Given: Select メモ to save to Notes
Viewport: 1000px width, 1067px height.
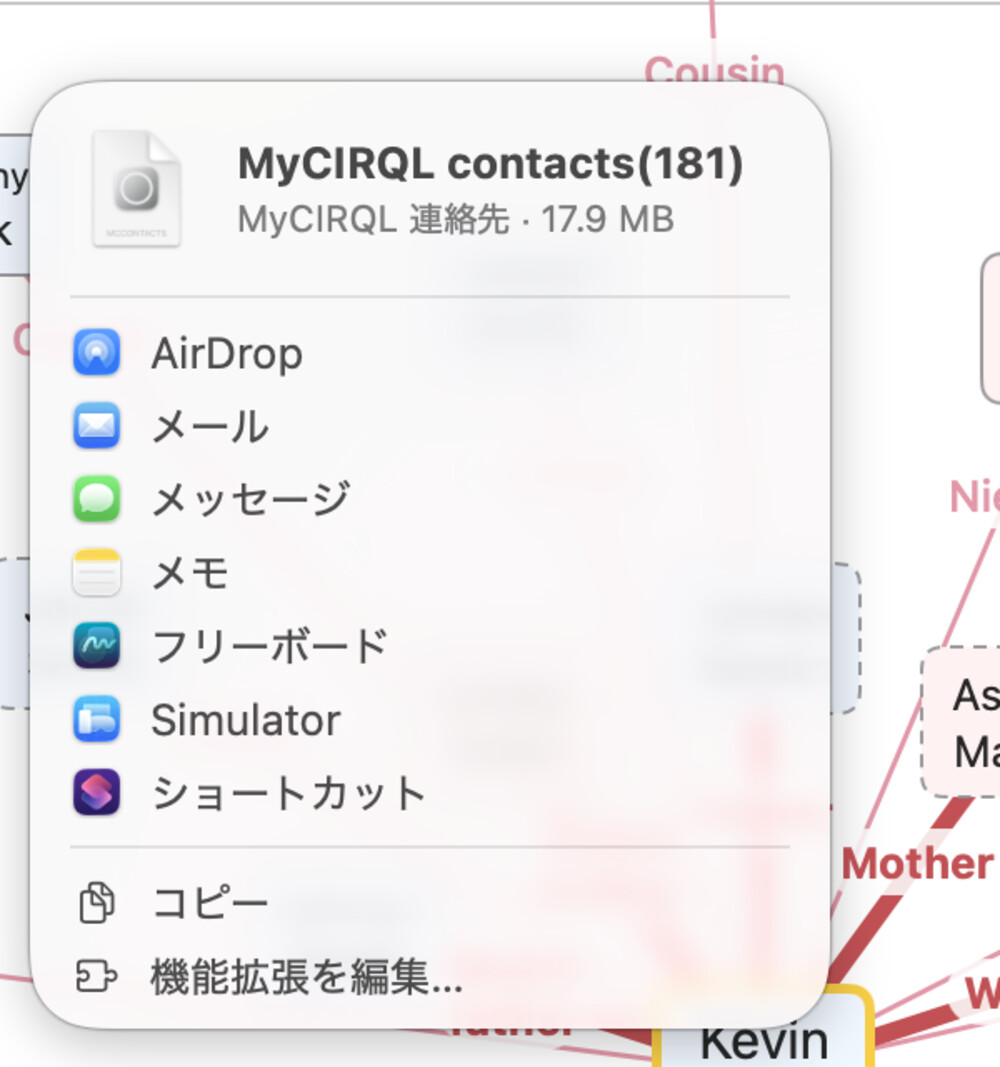Looking at the screenshot, I should (190, 573).
